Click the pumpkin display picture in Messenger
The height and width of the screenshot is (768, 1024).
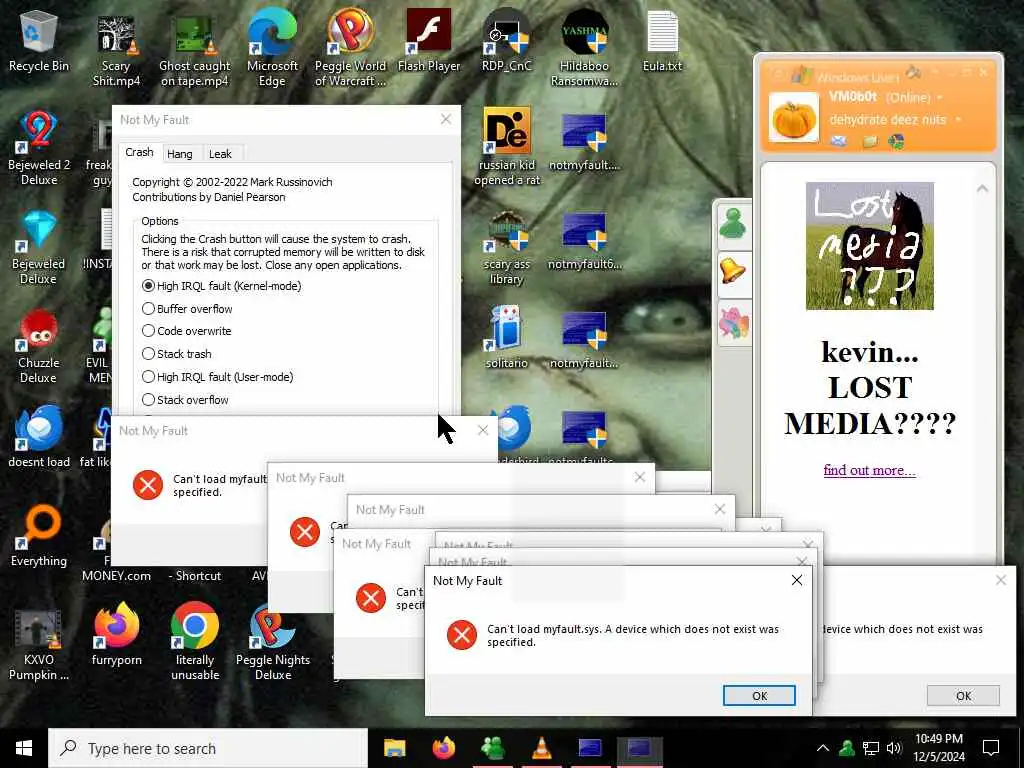[793, 118]
